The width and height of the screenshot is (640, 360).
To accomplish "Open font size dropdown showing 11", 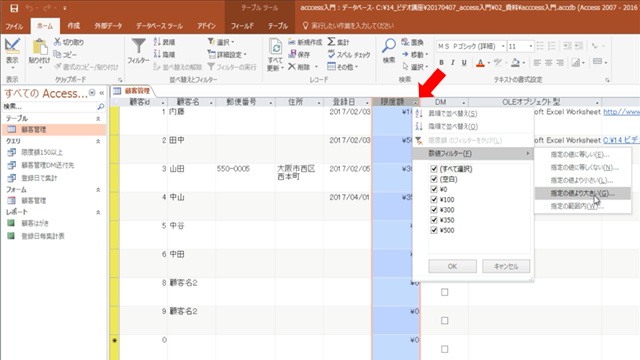I will coord(531,46).
